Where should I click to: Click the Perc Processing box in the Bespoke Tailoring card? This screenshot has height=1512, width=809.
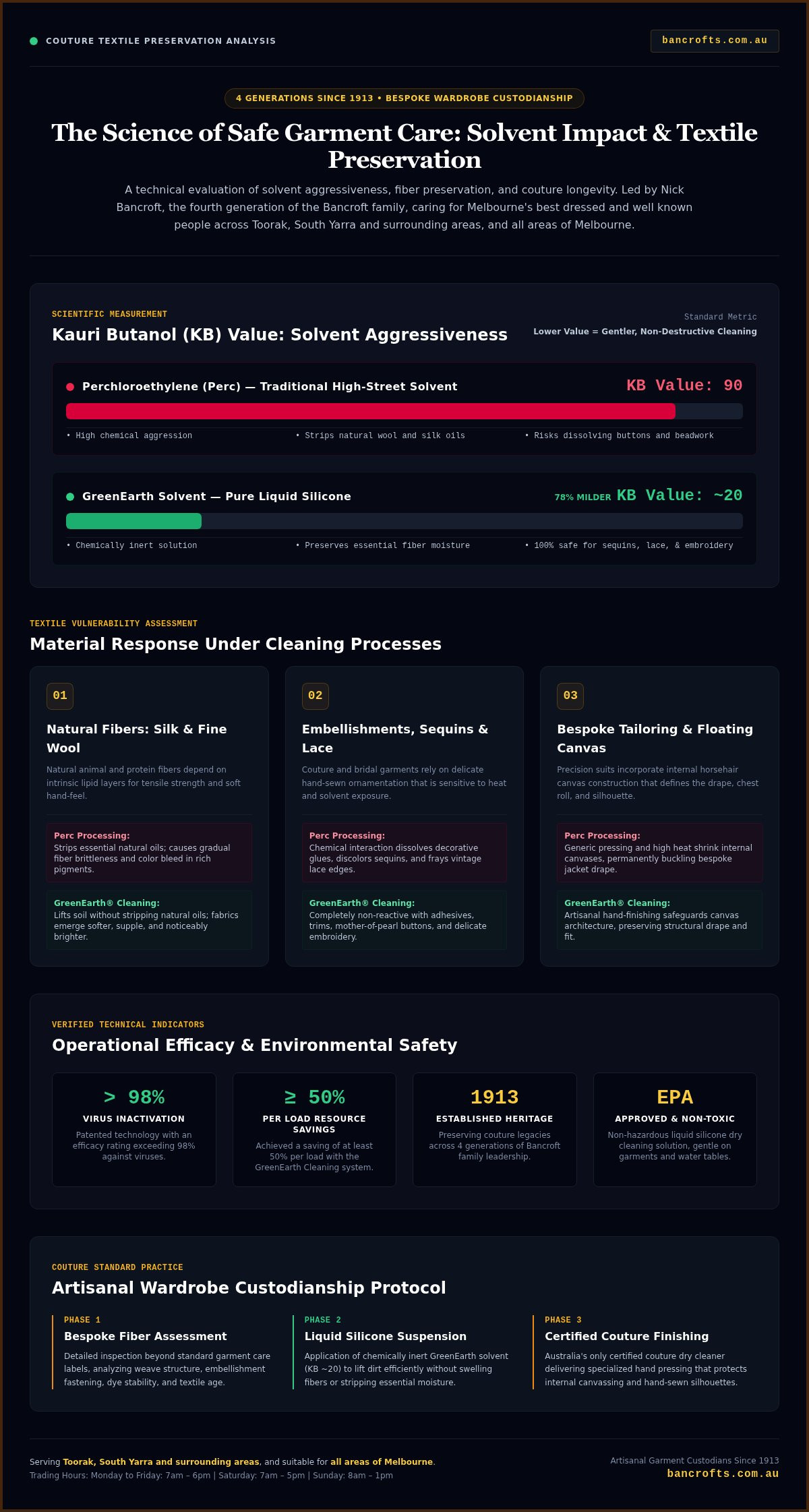click(659, 853)
